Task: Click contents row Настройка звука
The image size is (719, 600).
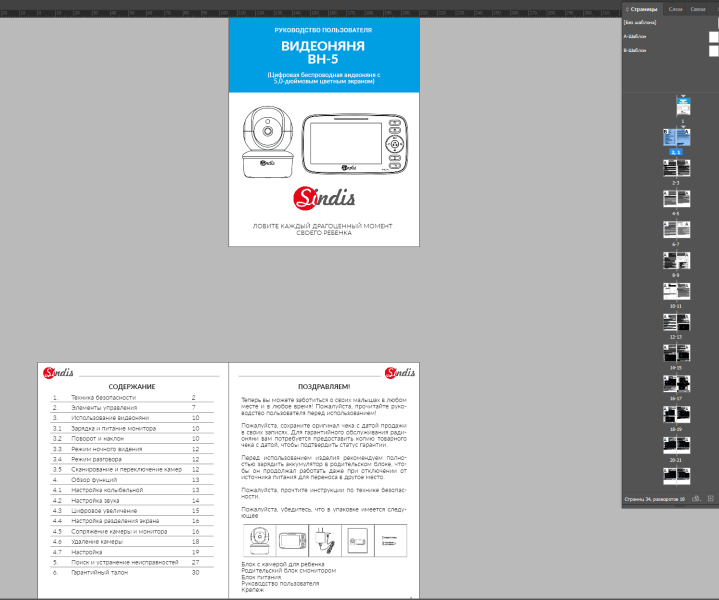Action: [132, 500]
